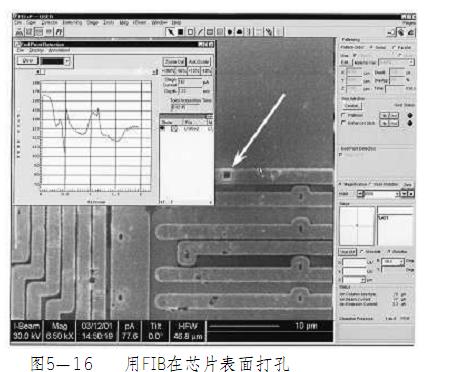Open the Stage menu in menu bar
The image size is (456, 372).
[x=92, y=23]
